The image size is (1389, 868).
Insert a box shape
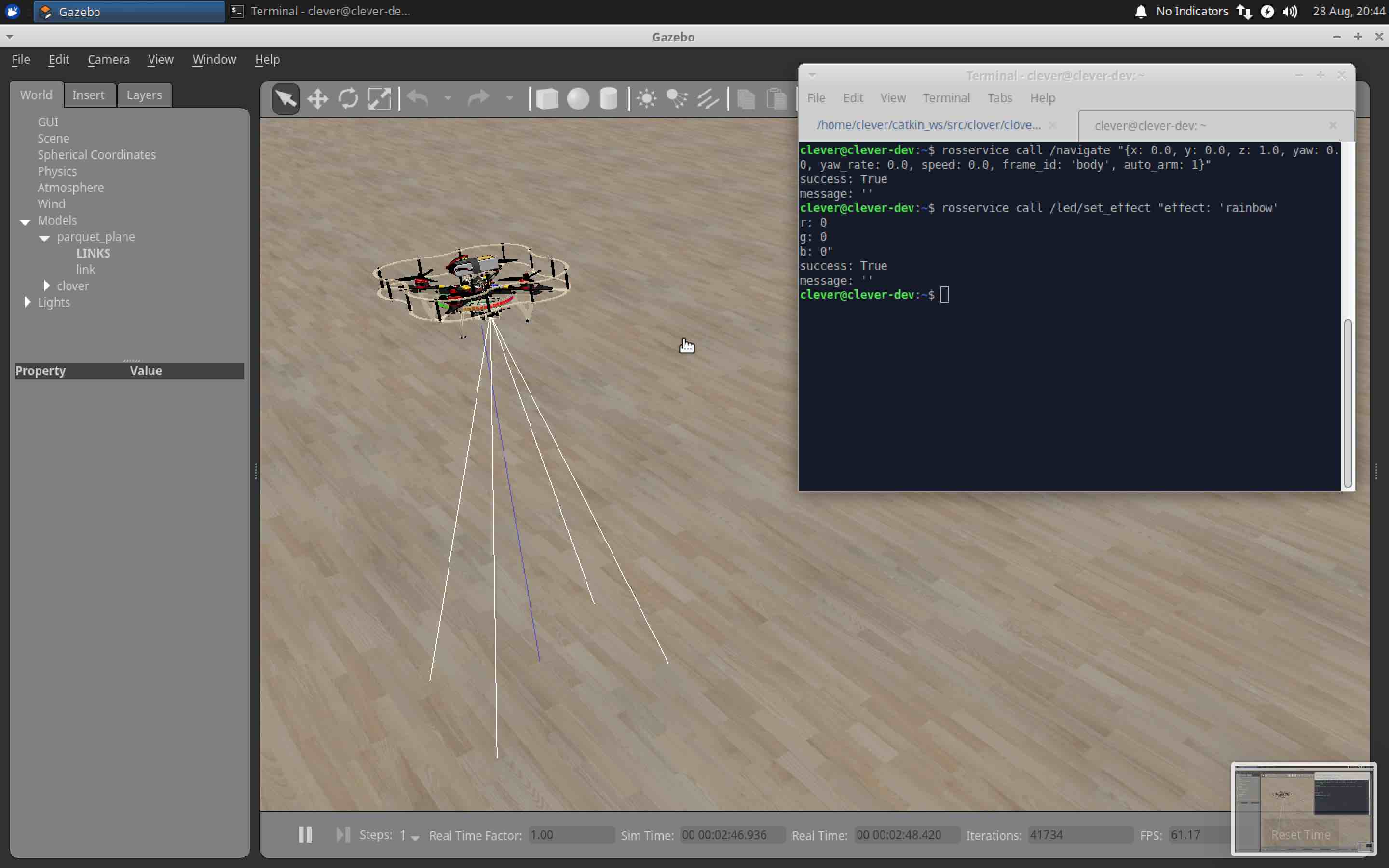pyautogui.click(x=546, y=99)
